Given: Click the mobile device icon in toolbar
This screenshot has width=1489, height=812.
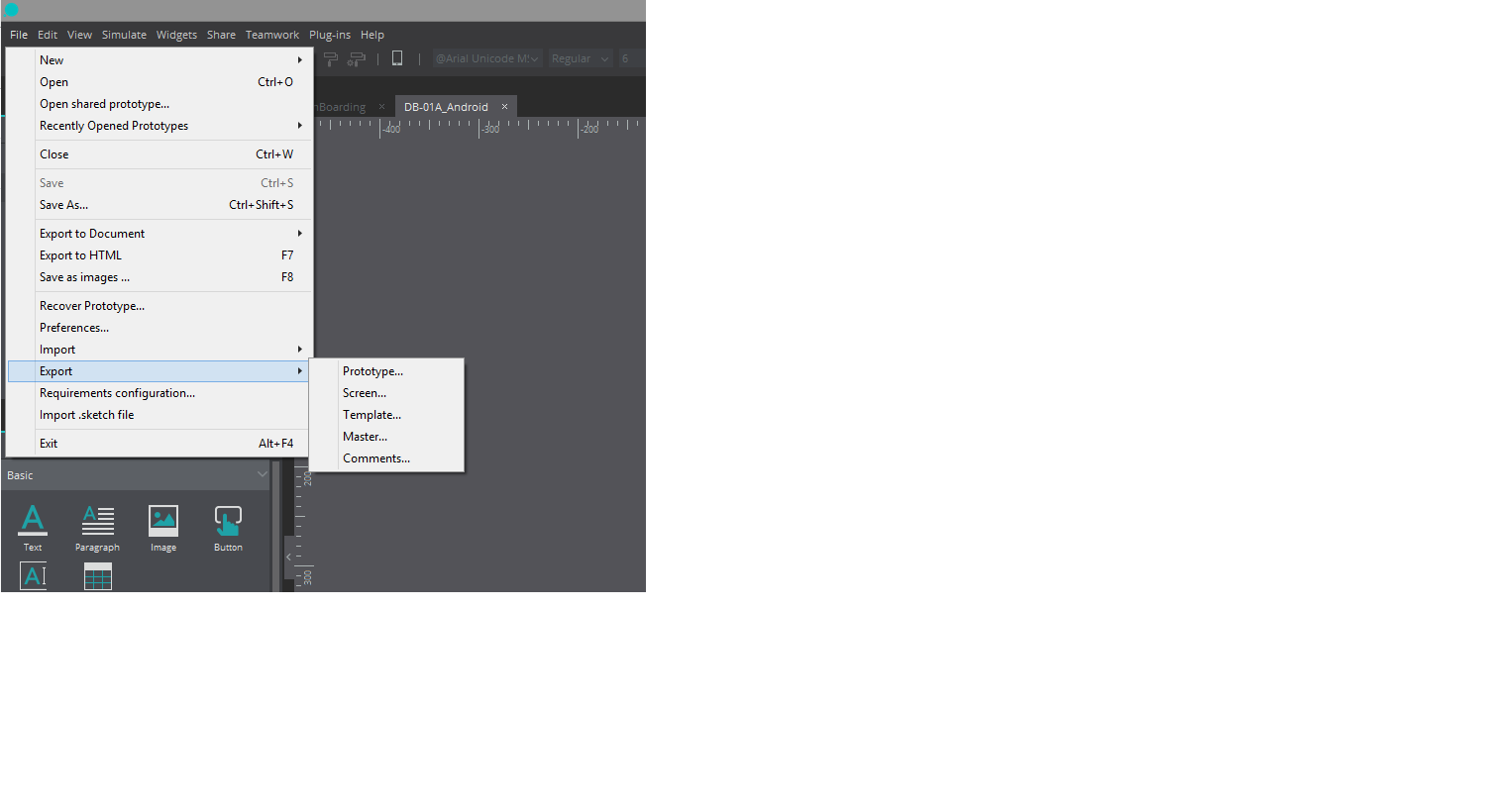Looking at the screenshot, I should pyautogui.click(x=397, y=58).
